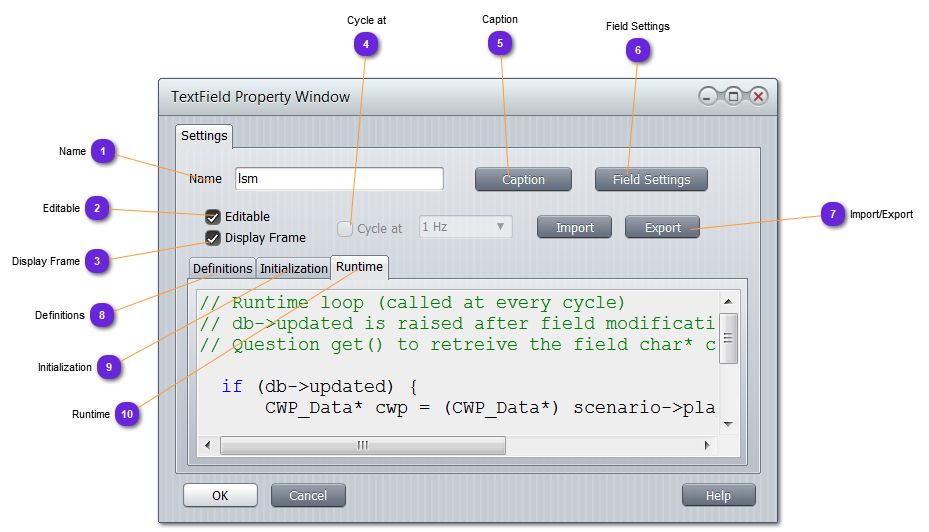
Task: Switch to the Definitions tab
Action: click(x=222, y=268)
